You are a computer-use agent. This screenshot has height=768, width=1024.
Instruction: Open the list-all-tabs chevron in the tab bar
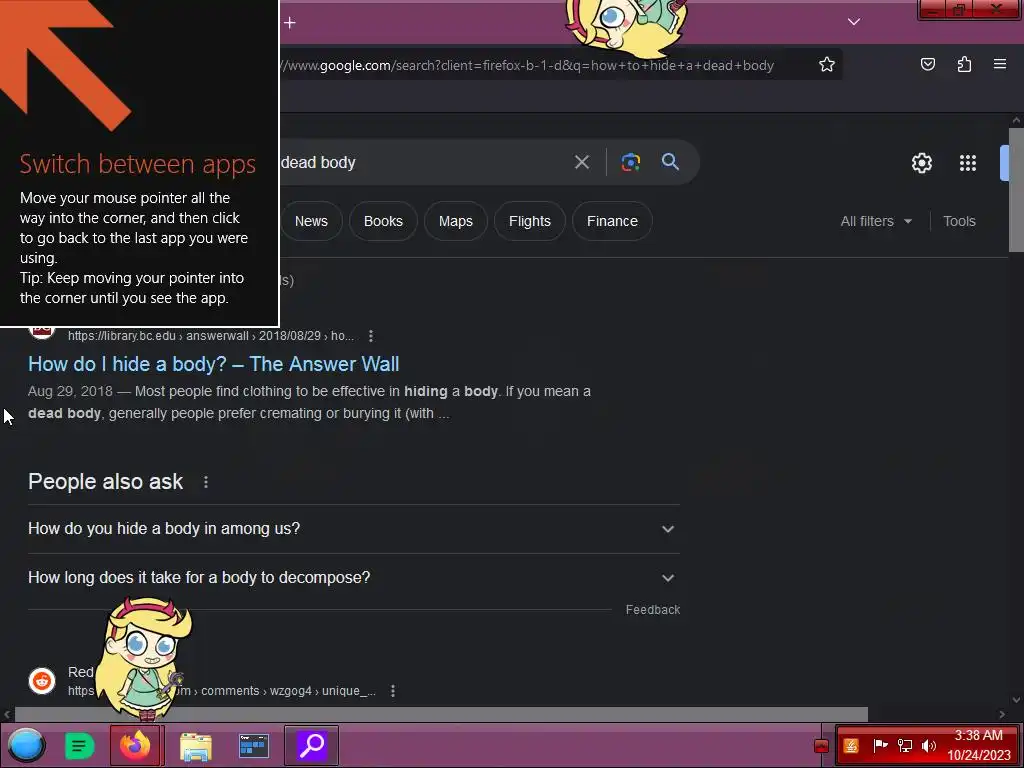point(854,22)
